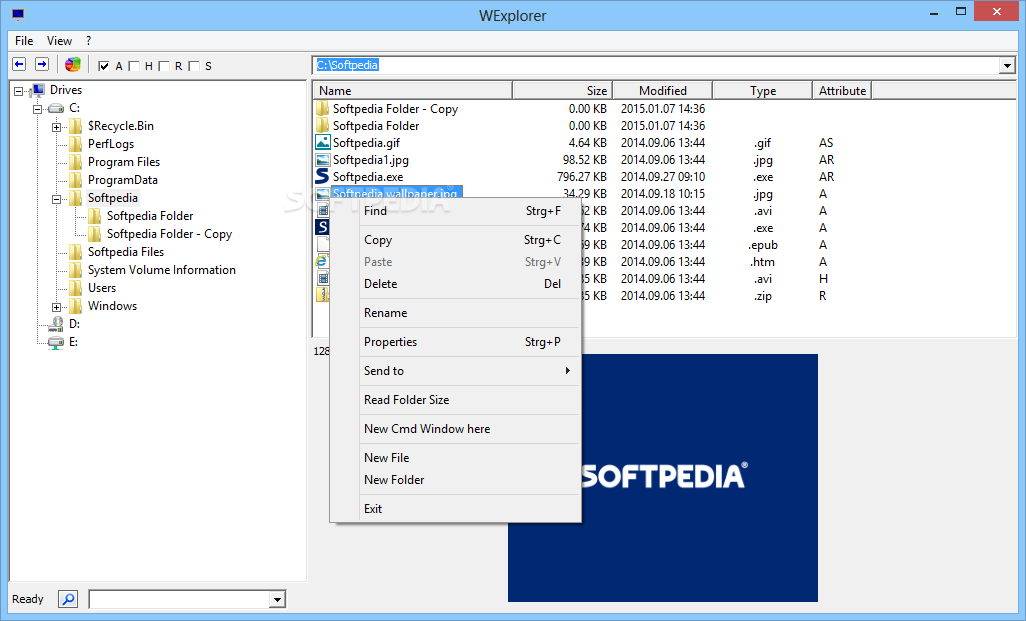Click the forward navigation arrow icon
This screenshot has width=1026, height=621.
click(x=42, y=64)
